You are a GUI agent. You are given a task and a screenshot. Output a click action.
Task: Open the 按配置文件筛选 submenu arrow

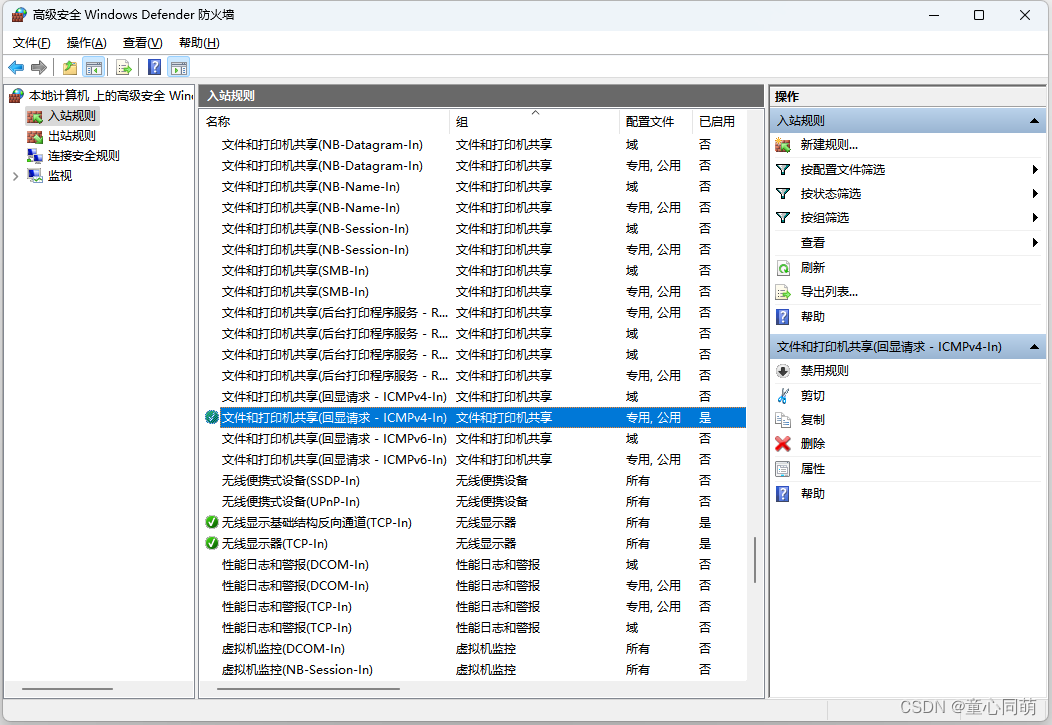[x=1035, y=170]
